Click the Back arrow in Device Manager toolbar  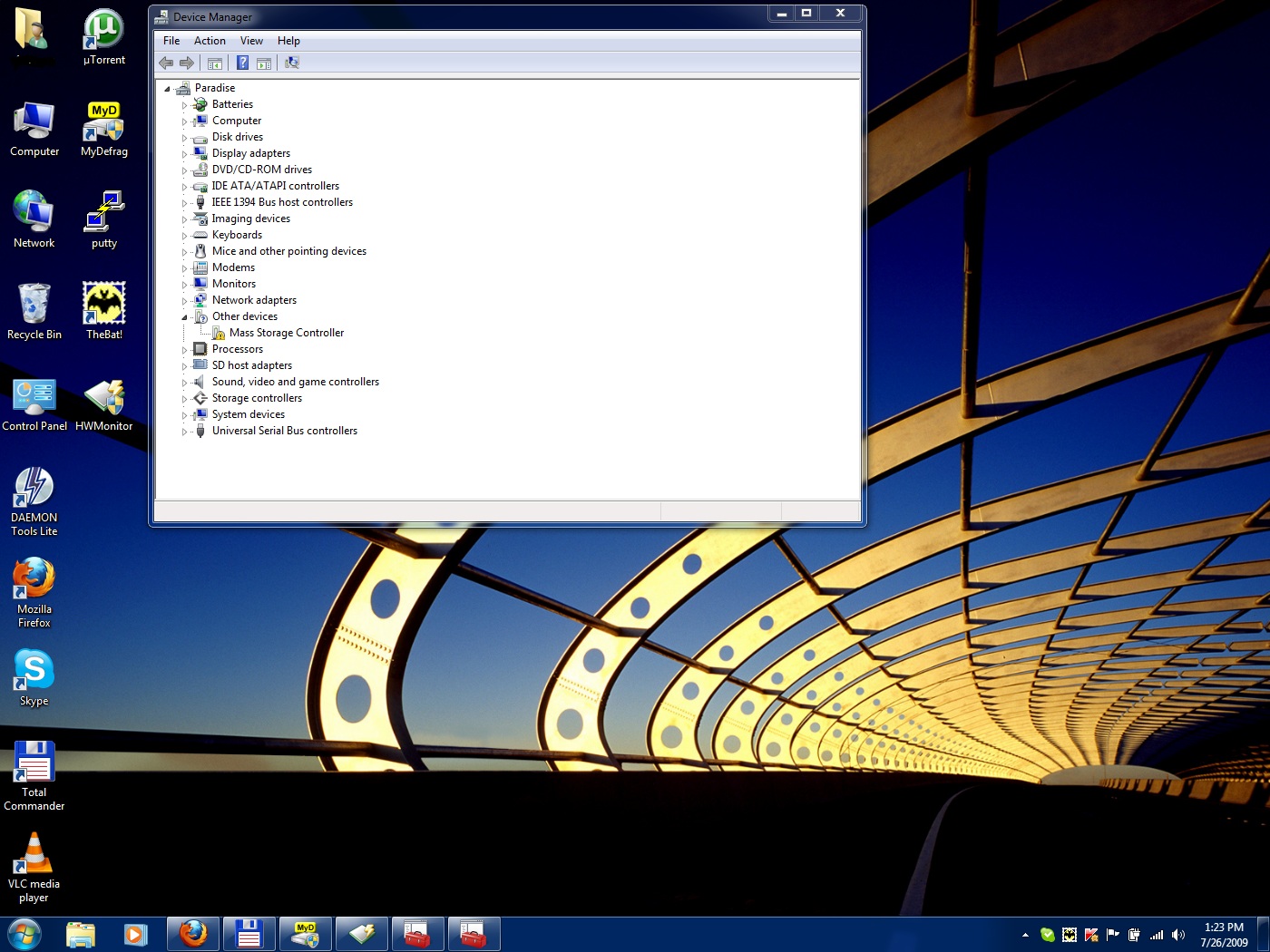166,63
